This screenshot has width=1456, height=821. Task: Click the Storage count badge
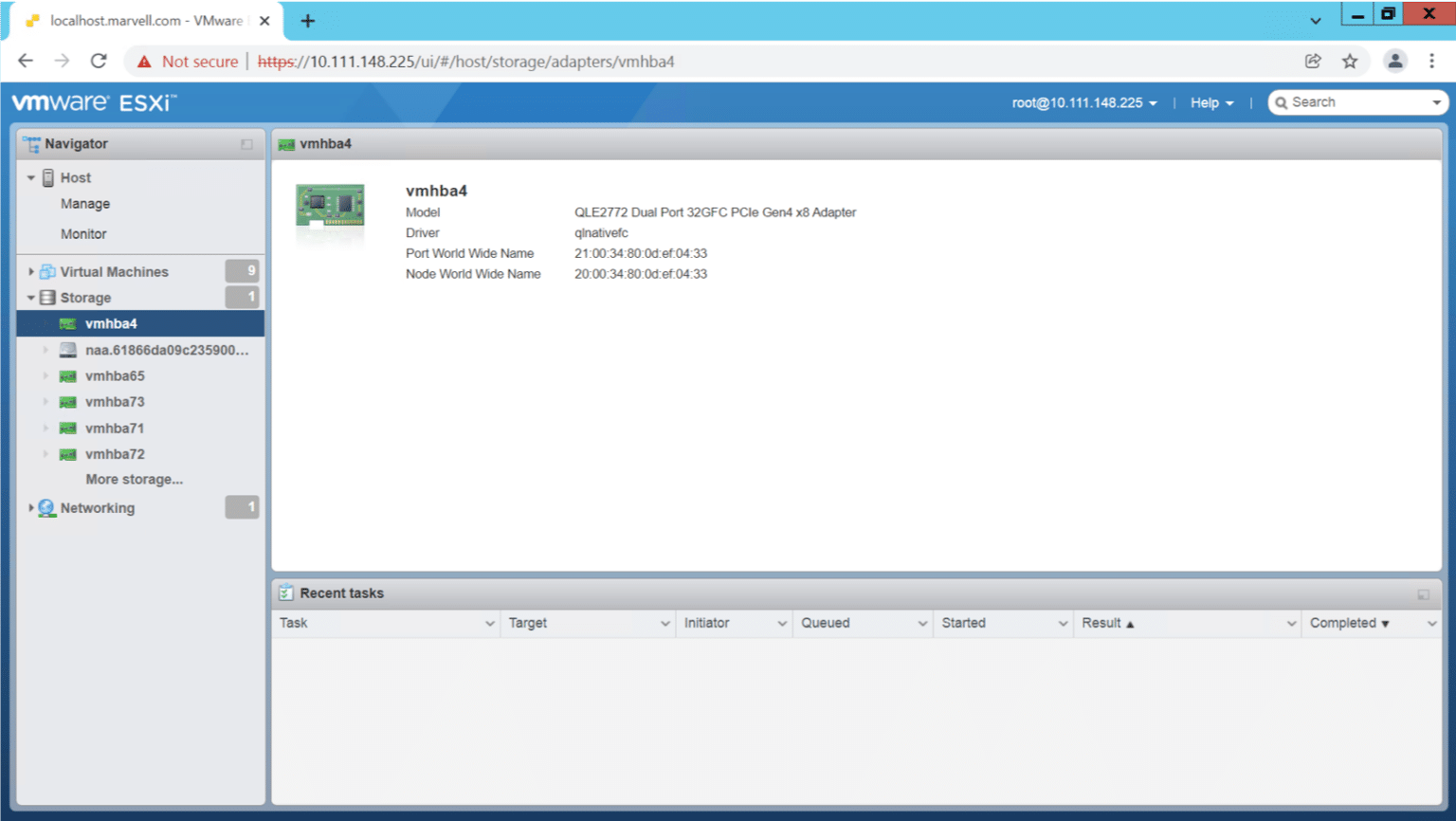tap(242, 298)
